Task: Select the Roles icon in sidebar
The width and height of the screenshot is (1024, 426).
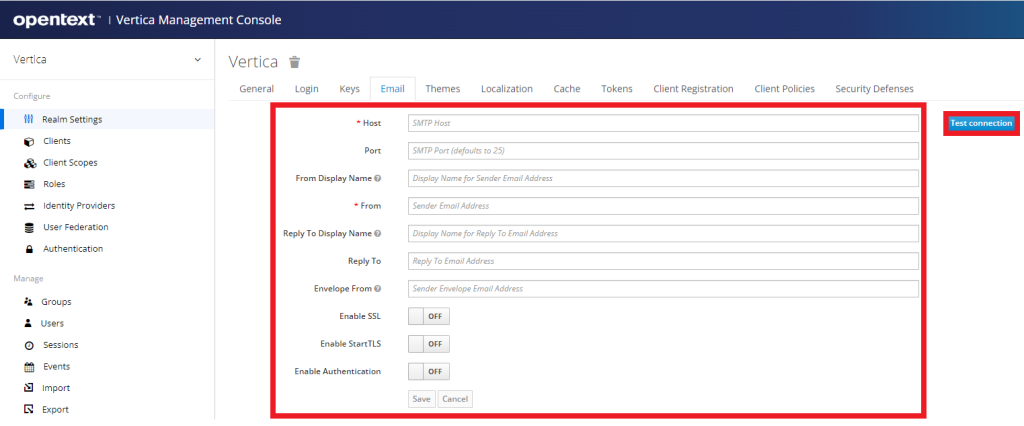Action: pos(29,184)
